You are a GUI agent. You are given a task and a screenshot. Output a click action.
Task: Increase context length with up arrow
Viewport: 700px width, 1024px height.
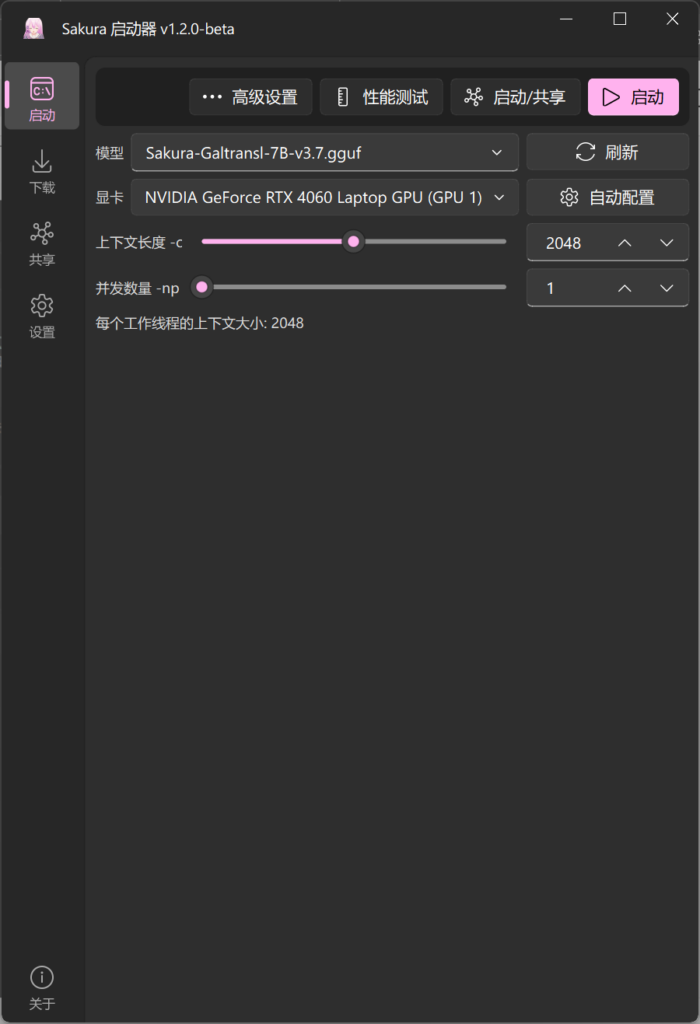(x=624, y=243)
